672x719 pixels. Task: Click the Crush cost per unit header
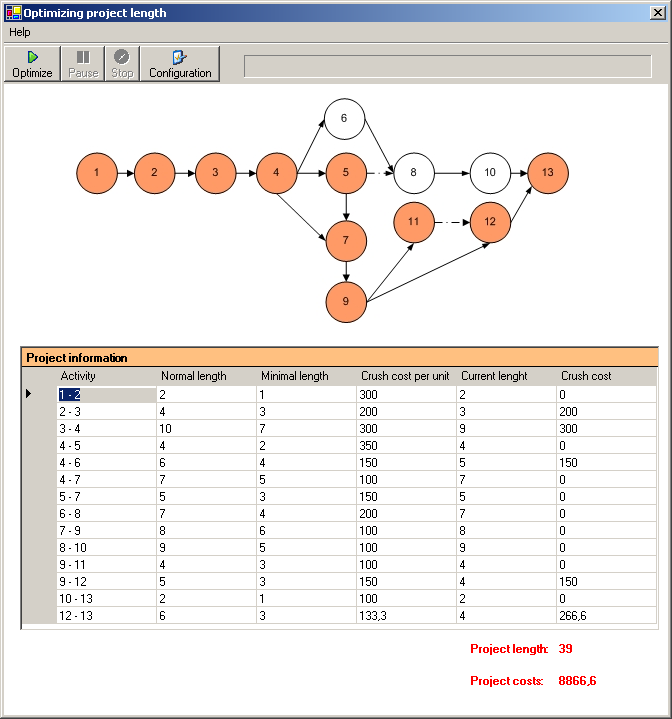[x=406, y=376]
